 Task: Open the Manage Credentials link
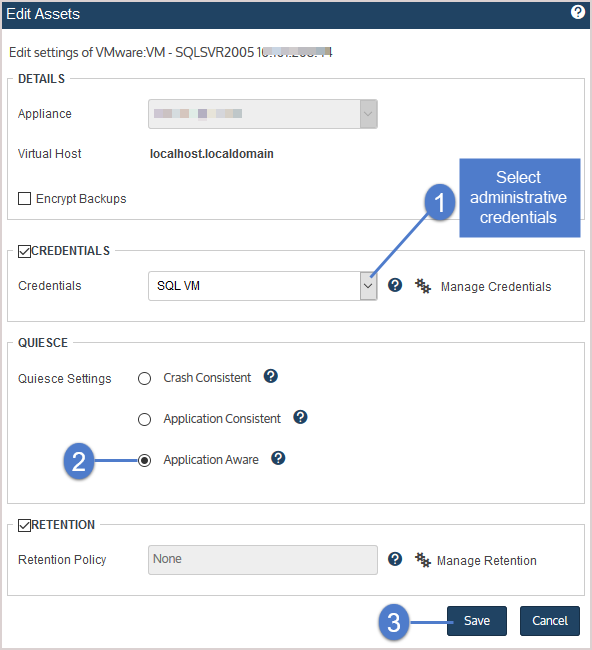pos(496,286)
